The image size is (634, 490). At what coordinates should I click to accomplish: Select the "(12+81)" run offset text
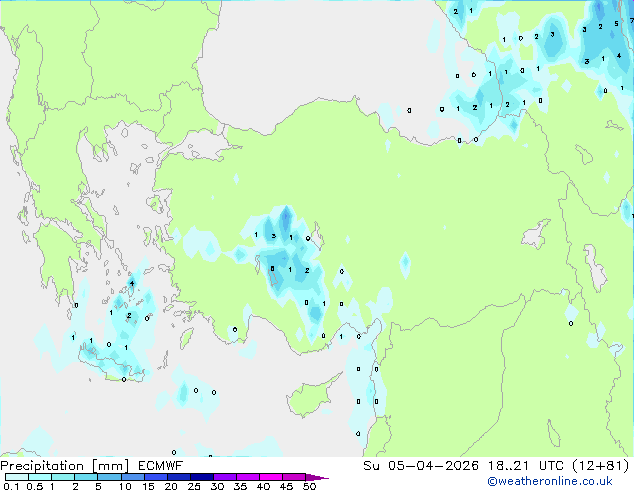[x=600, y=466]
